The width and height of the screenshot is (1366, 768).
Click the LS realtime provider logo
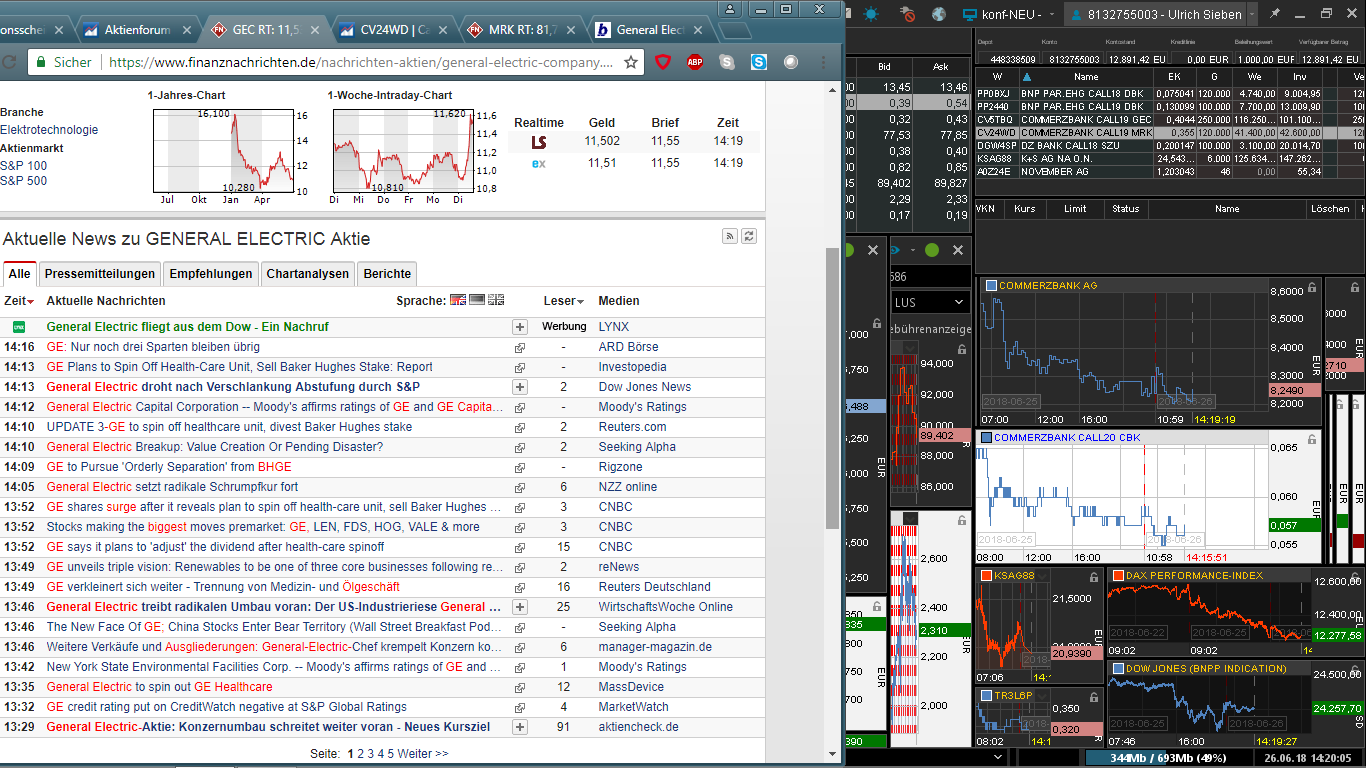pyautogui.click(x=539, y=142)
